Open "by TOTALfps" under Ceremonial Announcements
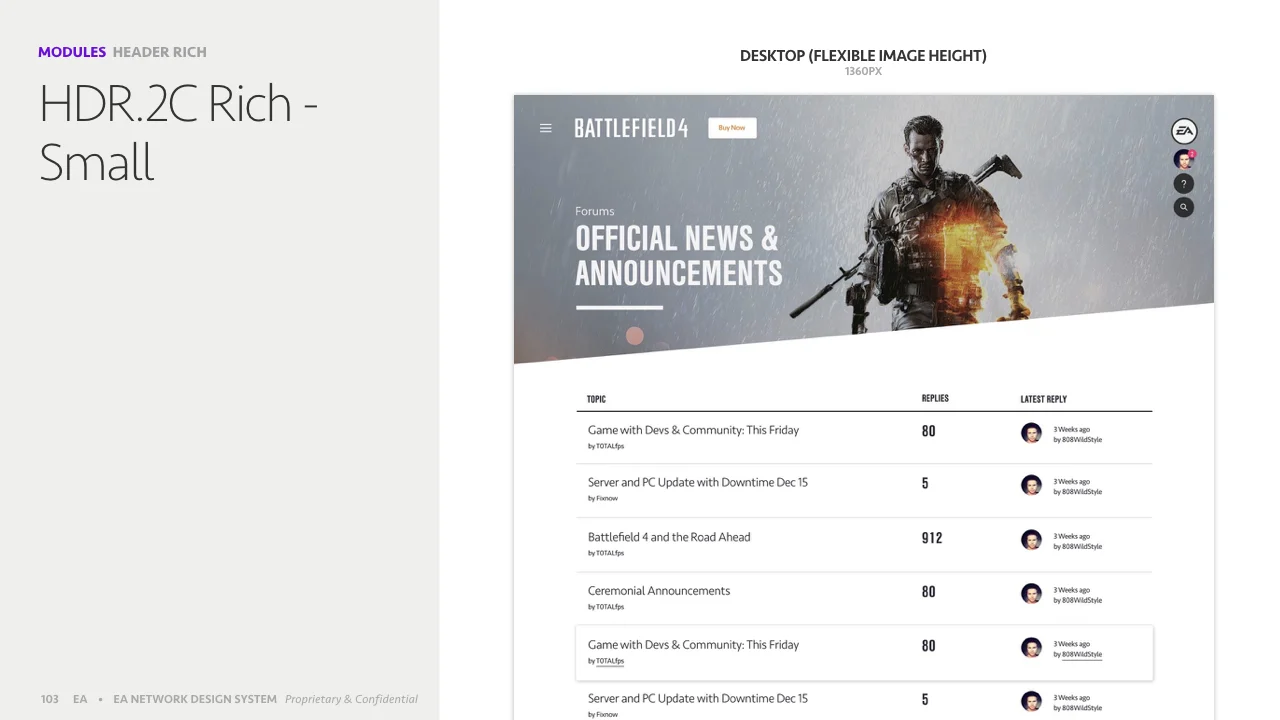 tap(606, 607)
